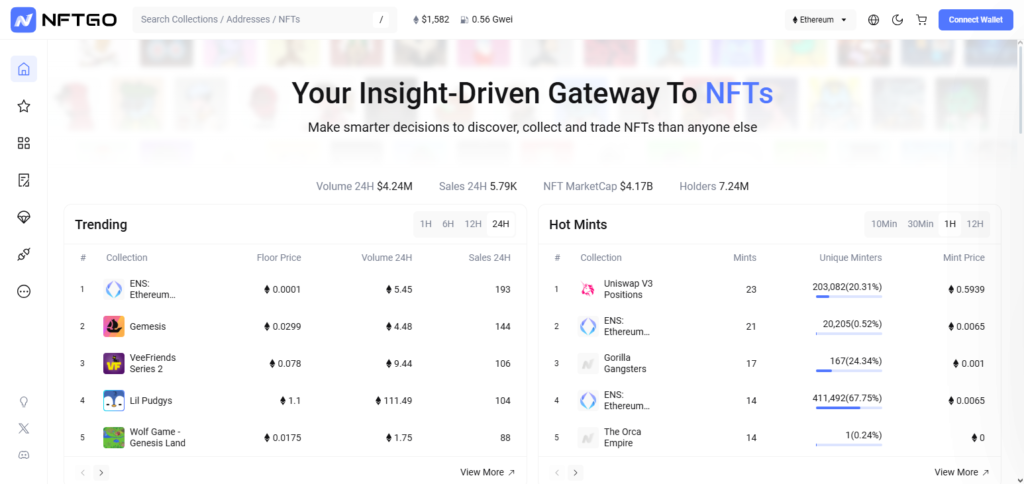
Task: Go to previous Trending page arrow
Action: click(x=83, y=472)
